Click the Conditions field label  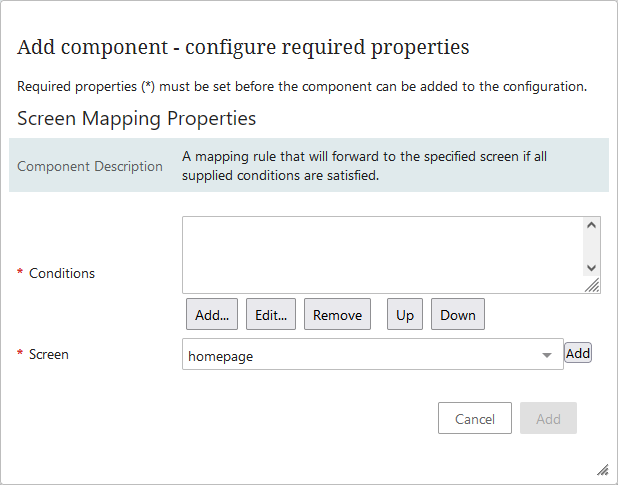(62, 273)
